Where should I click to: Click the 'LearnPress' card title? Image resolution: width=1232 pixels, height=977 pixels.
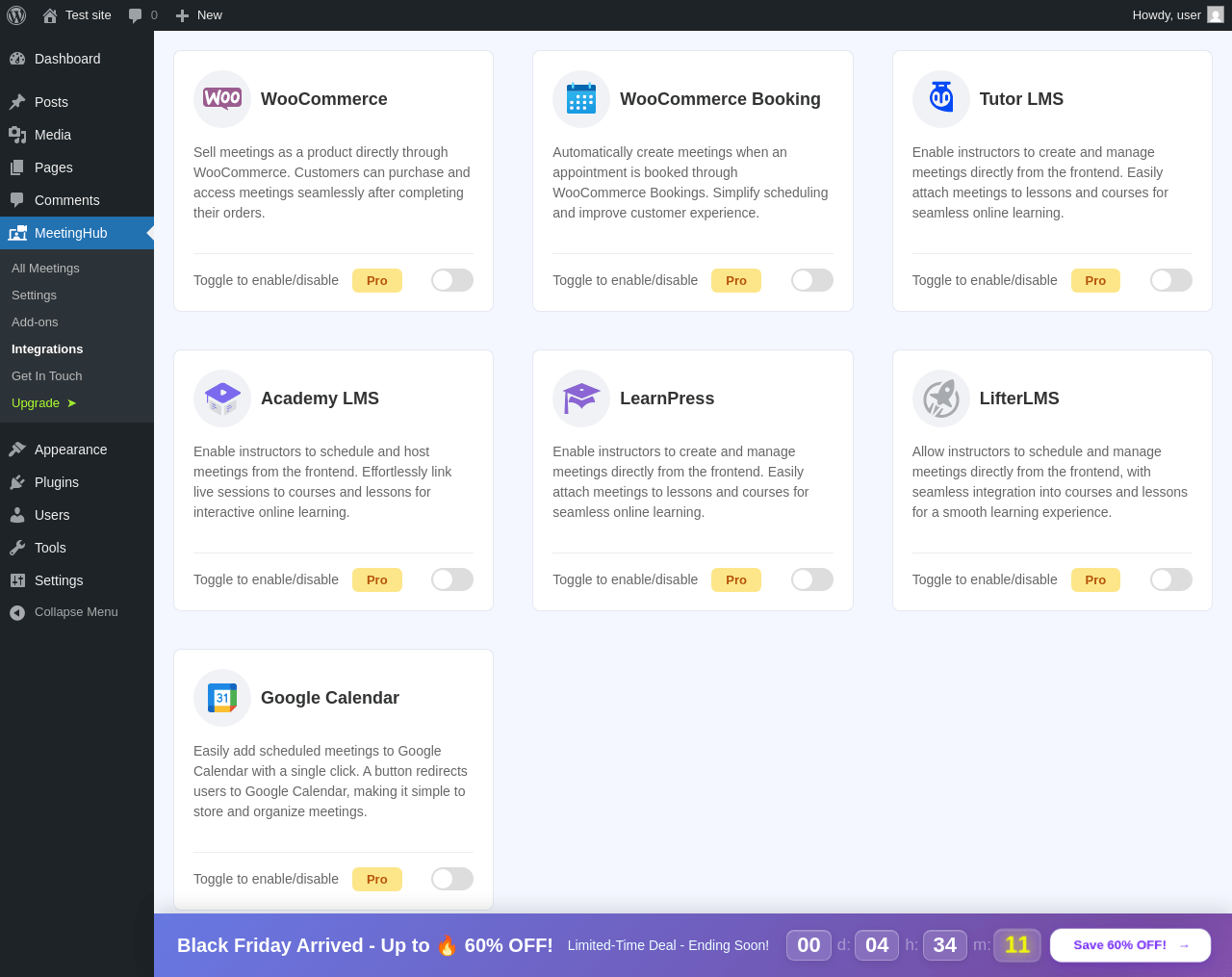pyautogui.click(x=667, y=399)
